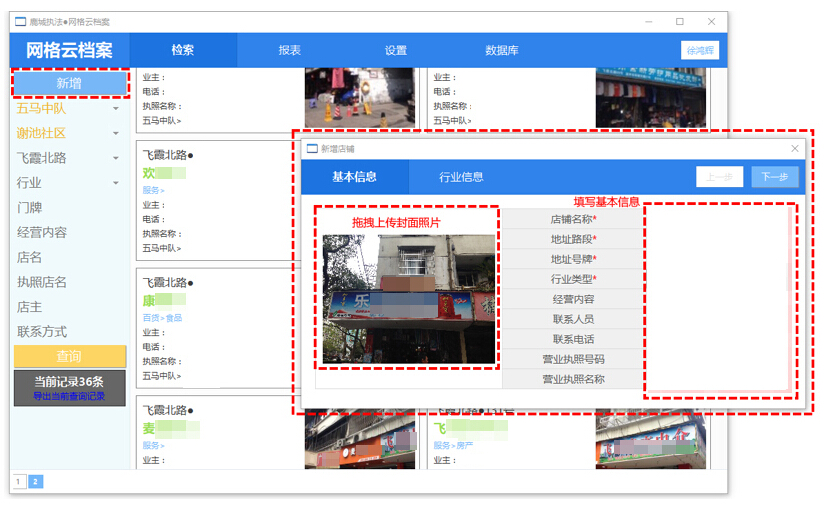Screen dimensions: 829x507
Task: Expand the 行业 filter dropdown
Action: [116, 184]
